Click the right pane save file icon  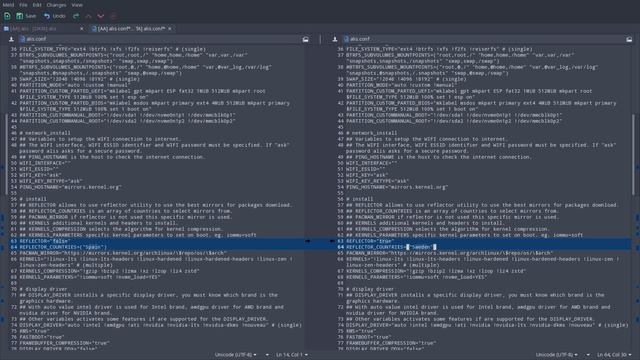(x=335, y=39)
